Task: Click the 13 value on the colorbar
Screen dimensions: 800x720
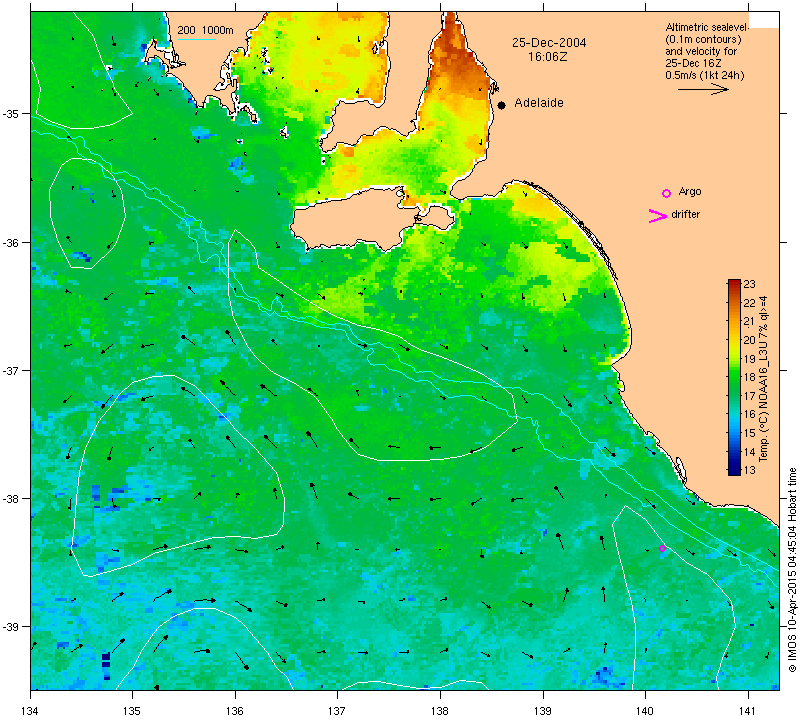Action: [x=749, y=470]
